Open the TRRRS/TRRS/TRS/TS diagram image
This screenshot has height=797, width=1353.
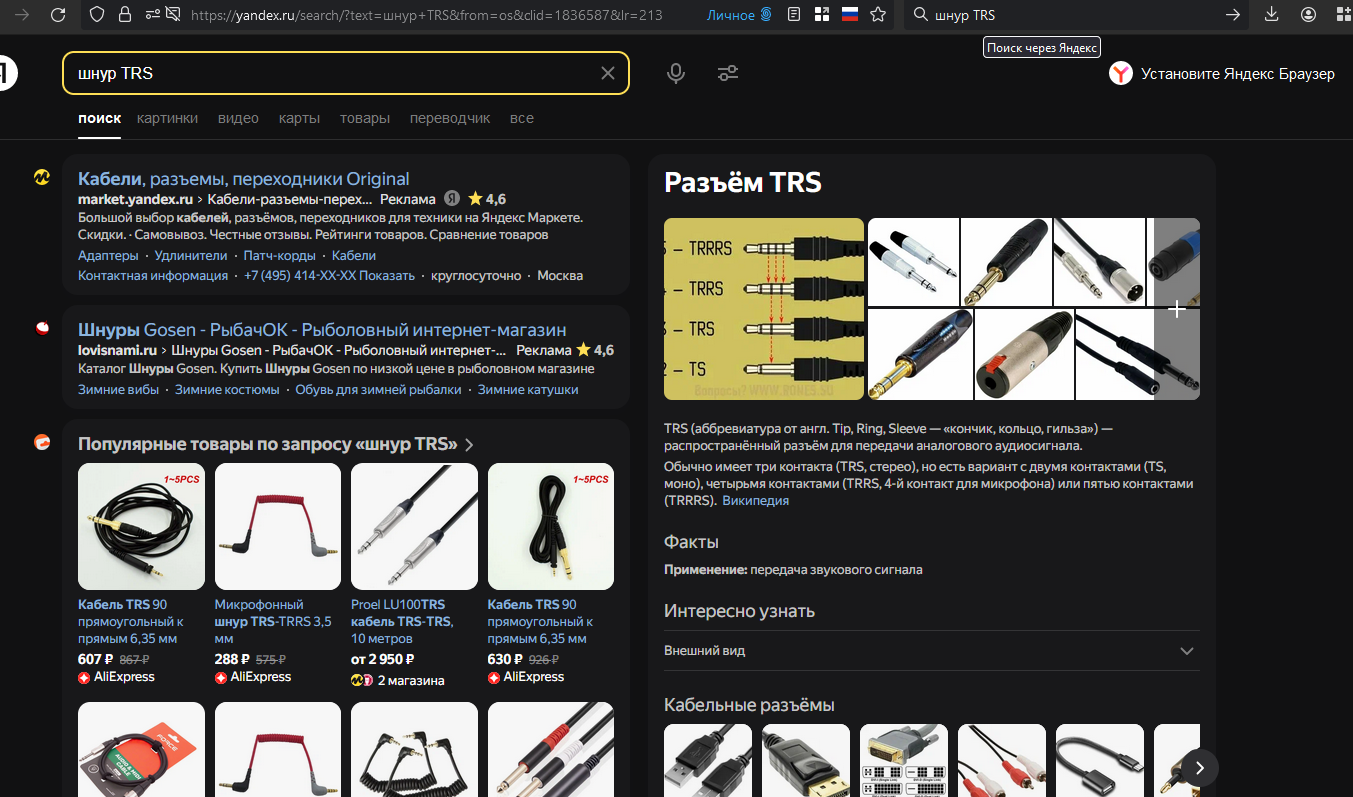(x=764, y=309)
